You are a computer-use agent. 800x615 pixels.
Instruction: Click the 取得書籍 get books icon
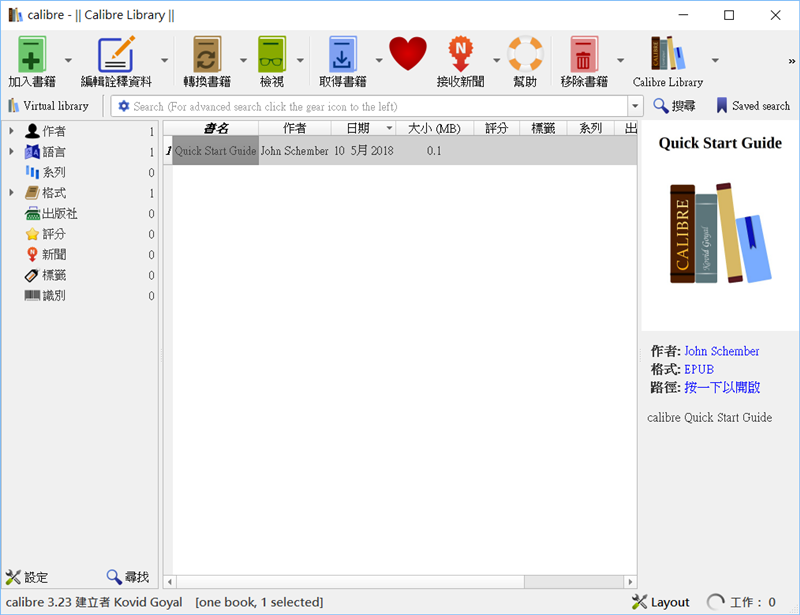pyautogui.click(x=342, y=55)
